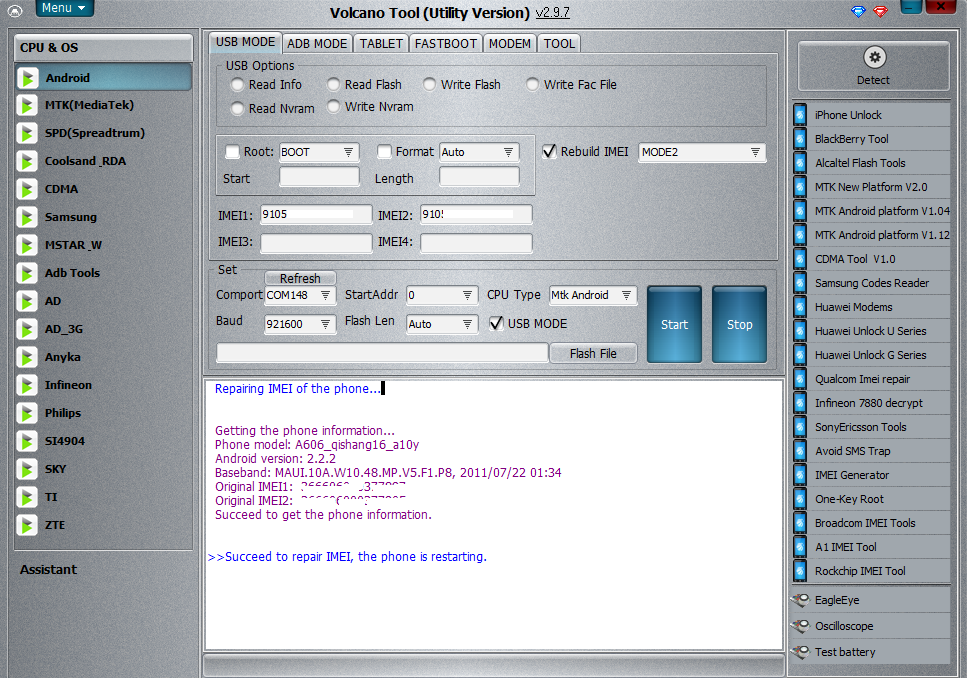The height and width of the screenshot is (678, 967).
Task: Select the Write Nvram radio button
Action: pyautogui.click(x=333, y=107)
